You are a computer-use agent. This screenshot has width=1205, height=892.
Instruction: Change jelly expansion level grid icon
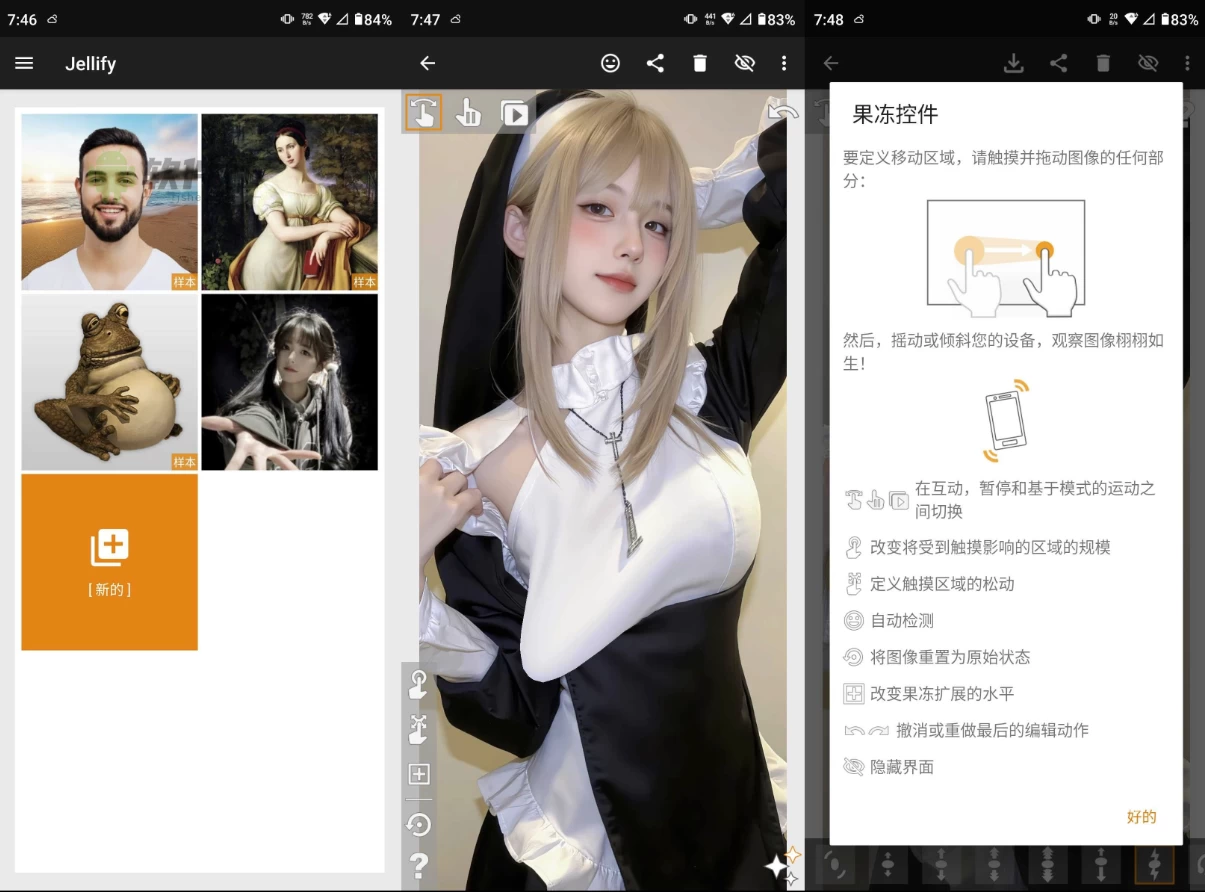point(418,774)
